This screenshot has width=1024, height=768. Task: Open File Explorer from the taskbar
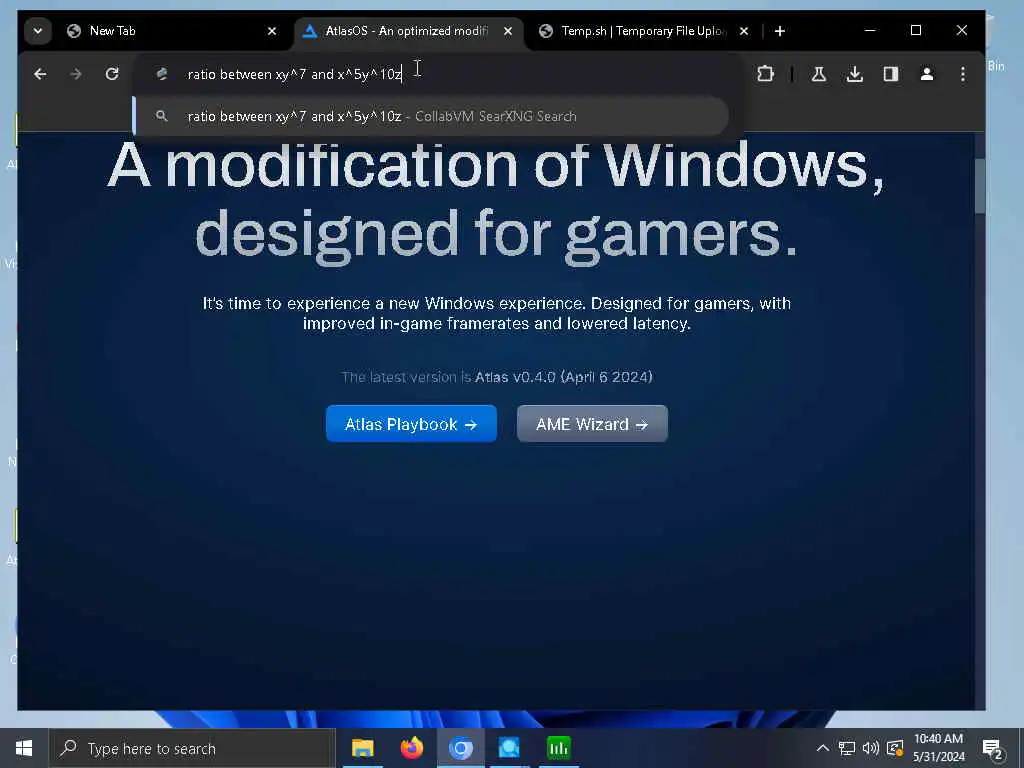click(x=363, y=748)
